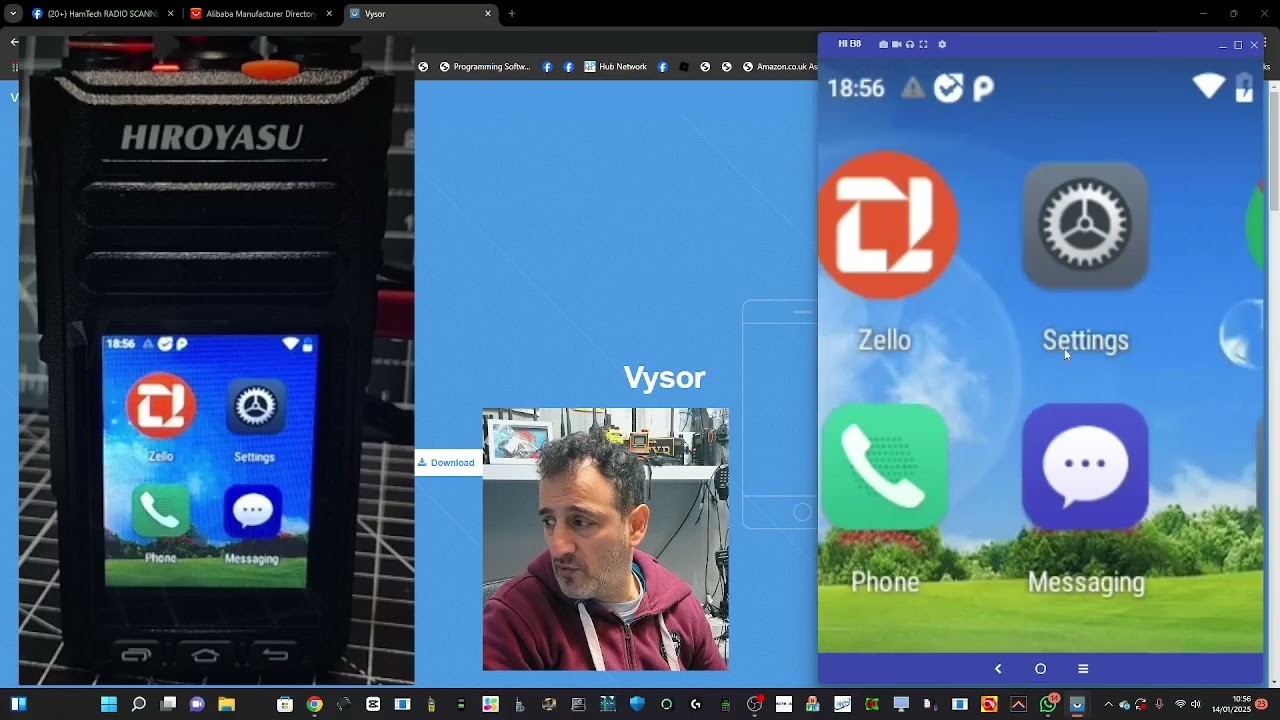1280x720 pixels.
Task: Close the Alibaba Manufacturer Directory tab
Action: pos(329,14)
